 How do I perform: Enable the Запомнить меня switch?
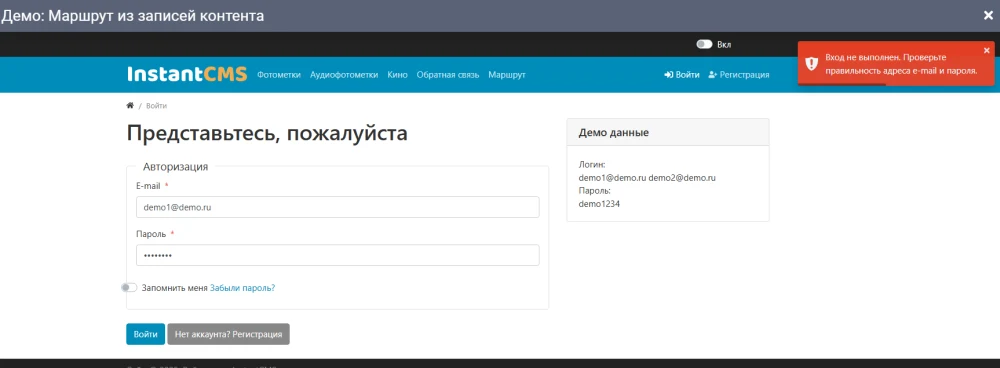(x=129, y=288)
